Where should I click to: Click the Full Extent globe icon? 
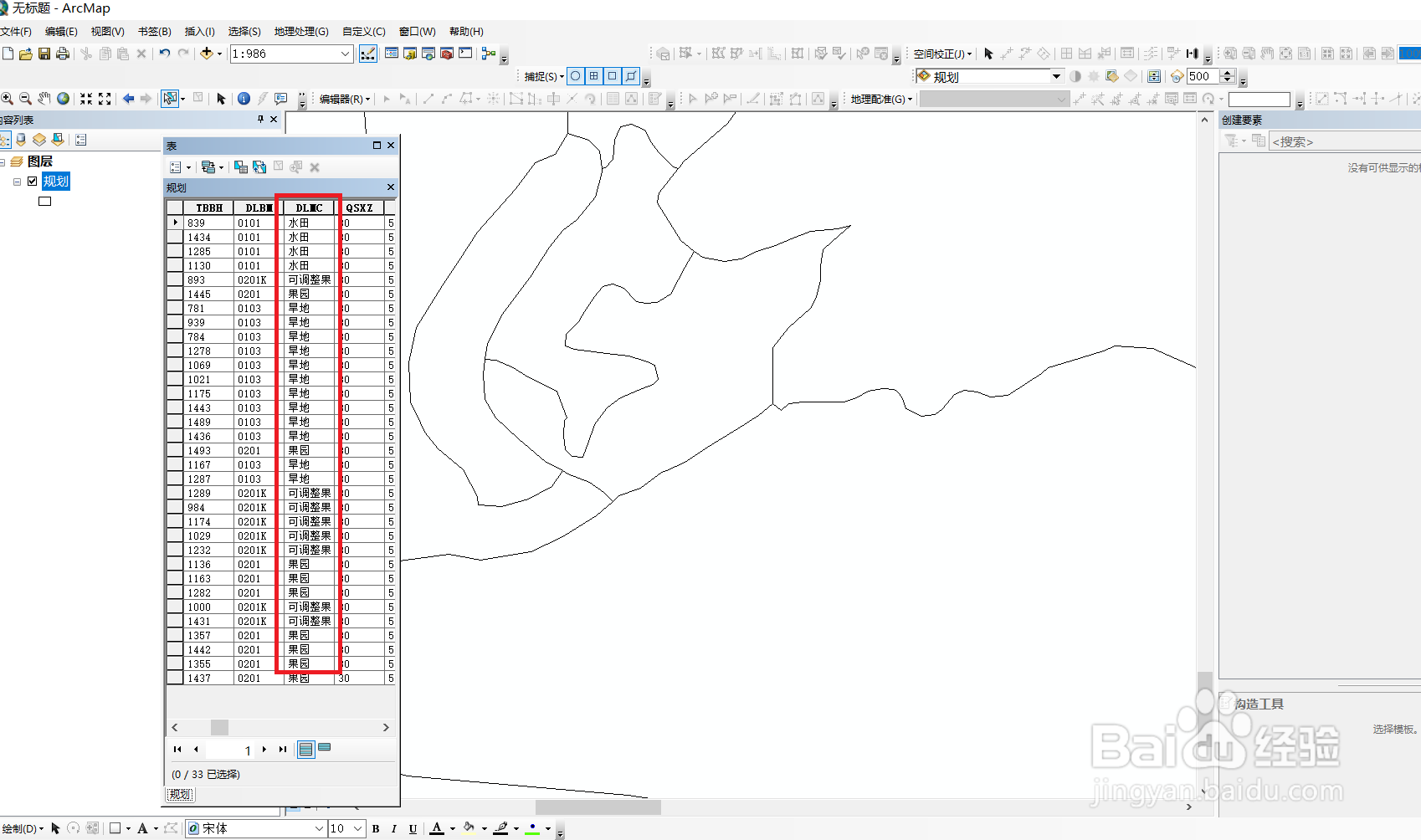pyautogui.click(x=64, y=98)
